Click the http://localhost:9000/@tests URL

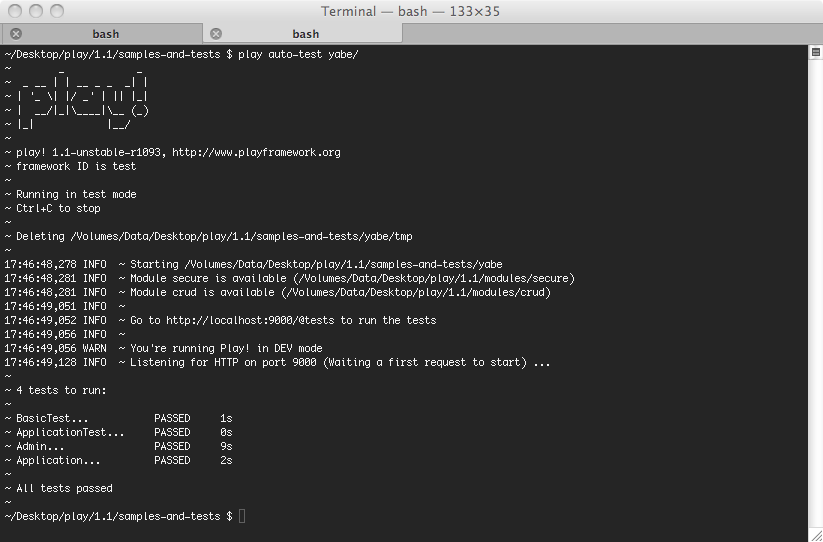pos(250,321)
